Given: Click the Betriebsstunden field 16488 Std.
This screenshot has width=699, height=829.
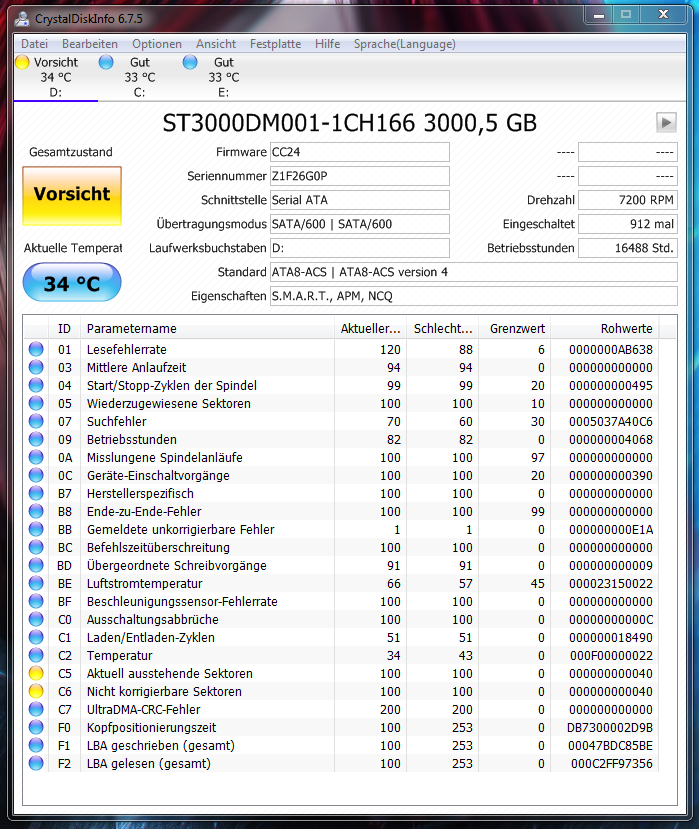Looking at the screenshot, I should 628,248.
